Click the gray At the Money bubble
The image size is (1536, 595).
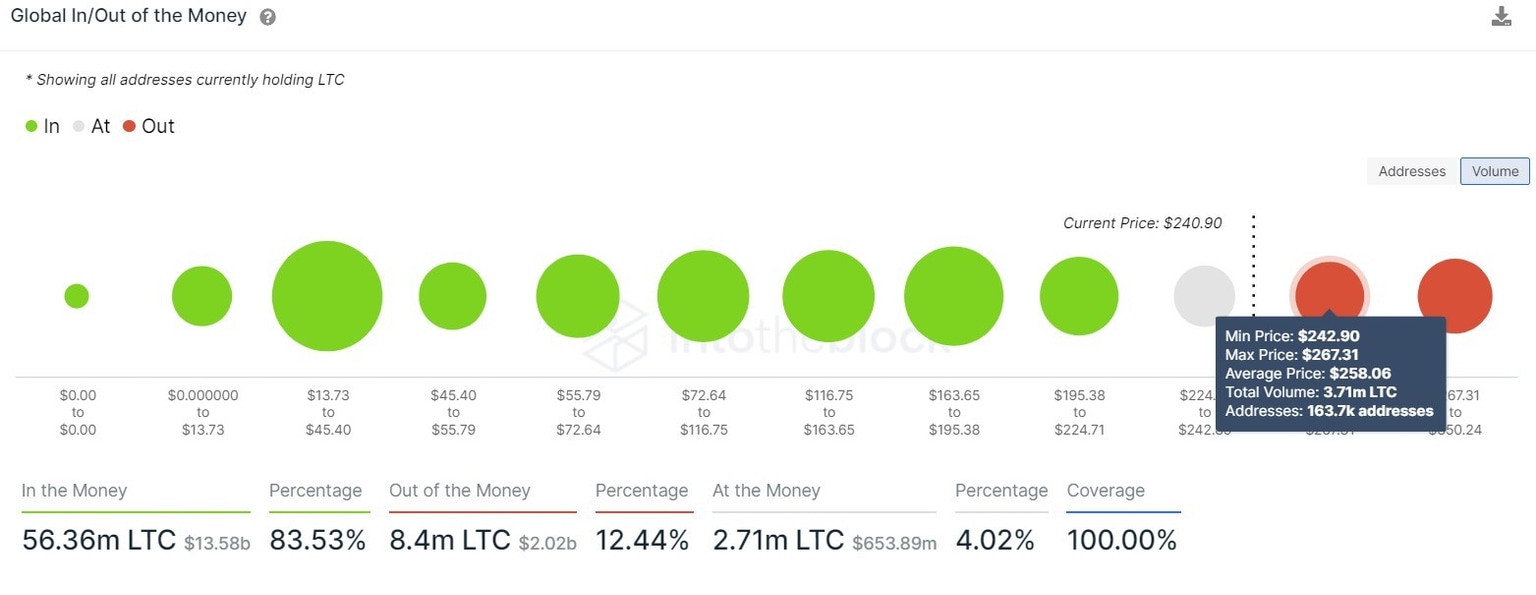tap(1204, 296)
